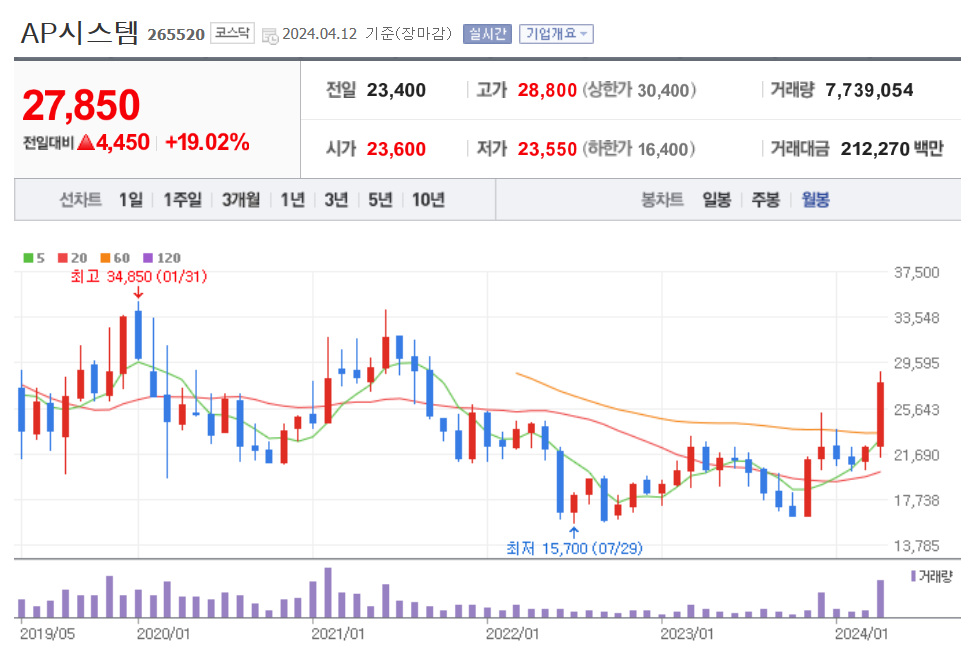Click the 코스닥 market badge
Image resolution: width=961 pixels, height=665 pixels.
tap(232, 33)
